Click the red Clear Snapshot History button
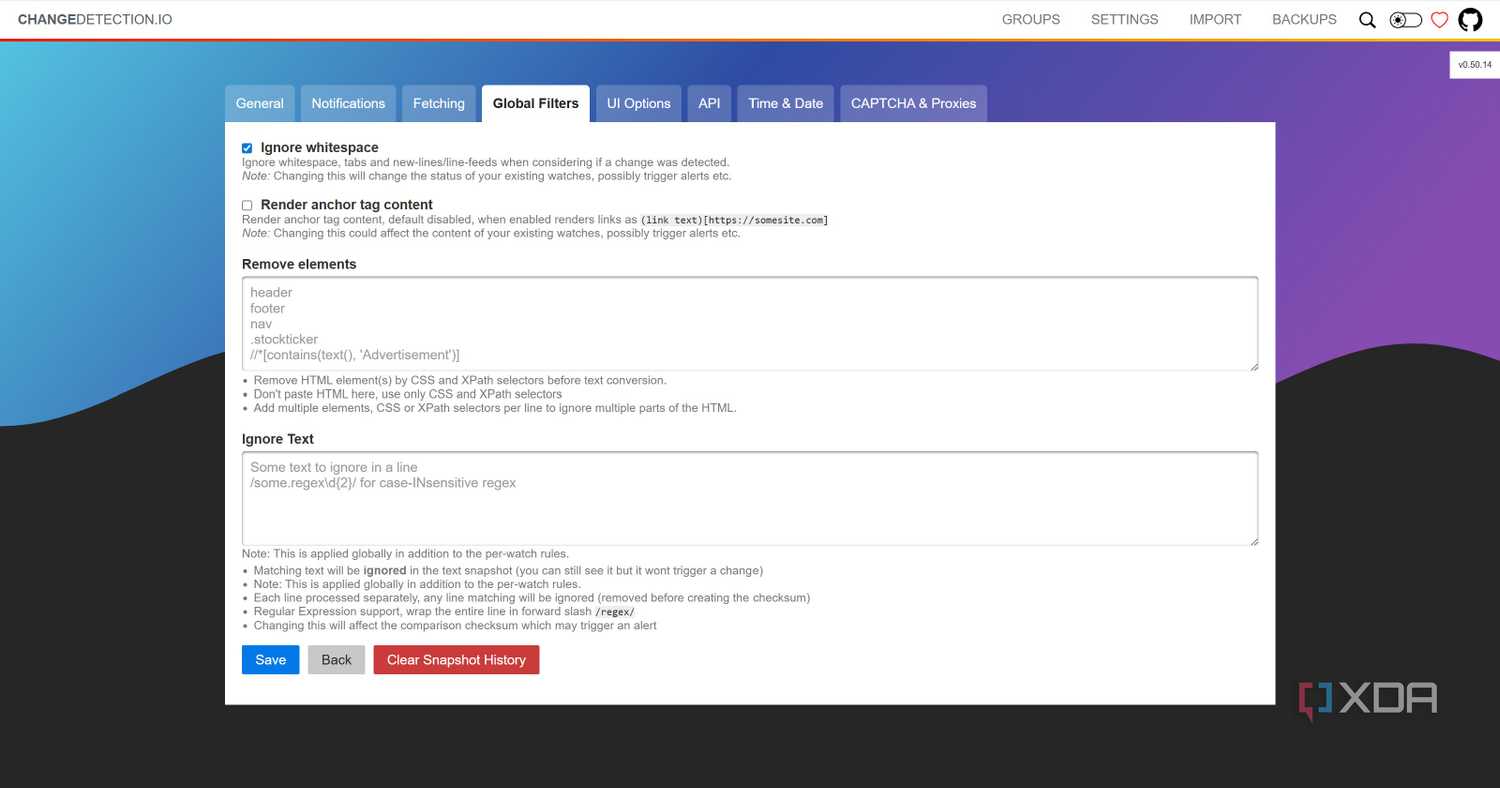Image resolution: width=1500 pixels, height=788 pixels. coord(456,660)
